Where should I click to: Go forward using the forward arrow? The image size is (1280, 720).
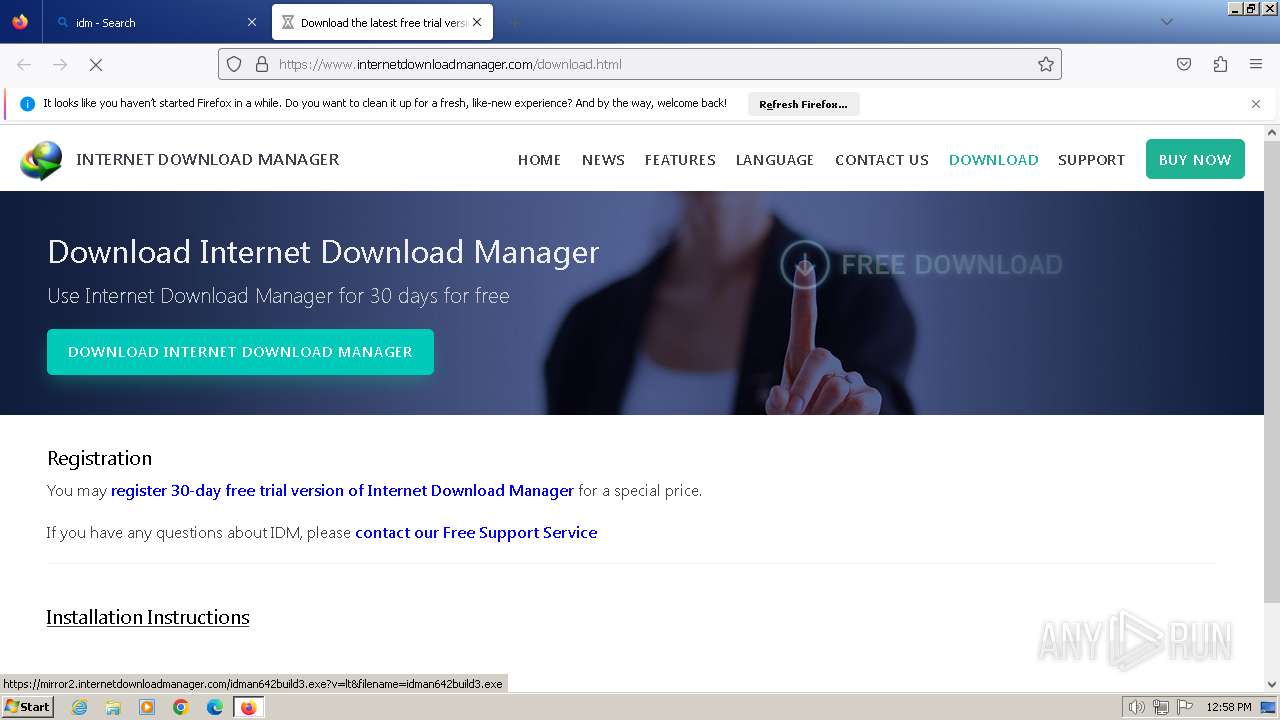[x=60, y=64]
